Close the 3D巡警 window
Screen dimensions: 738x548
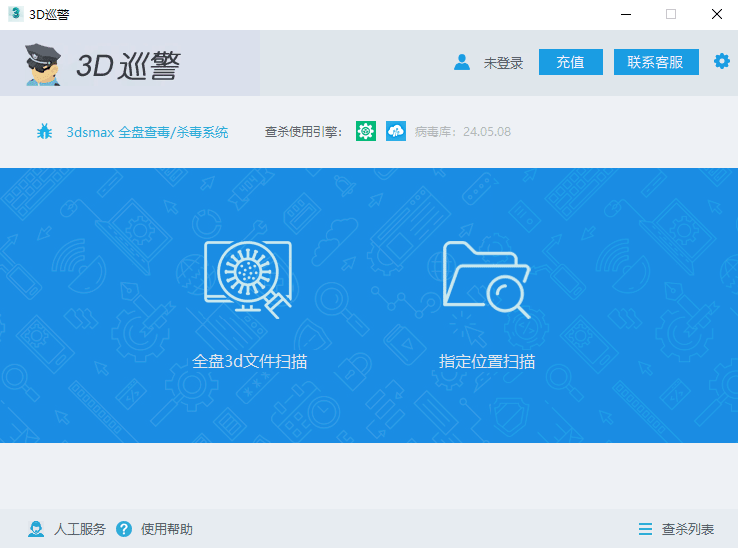(716, 14)
